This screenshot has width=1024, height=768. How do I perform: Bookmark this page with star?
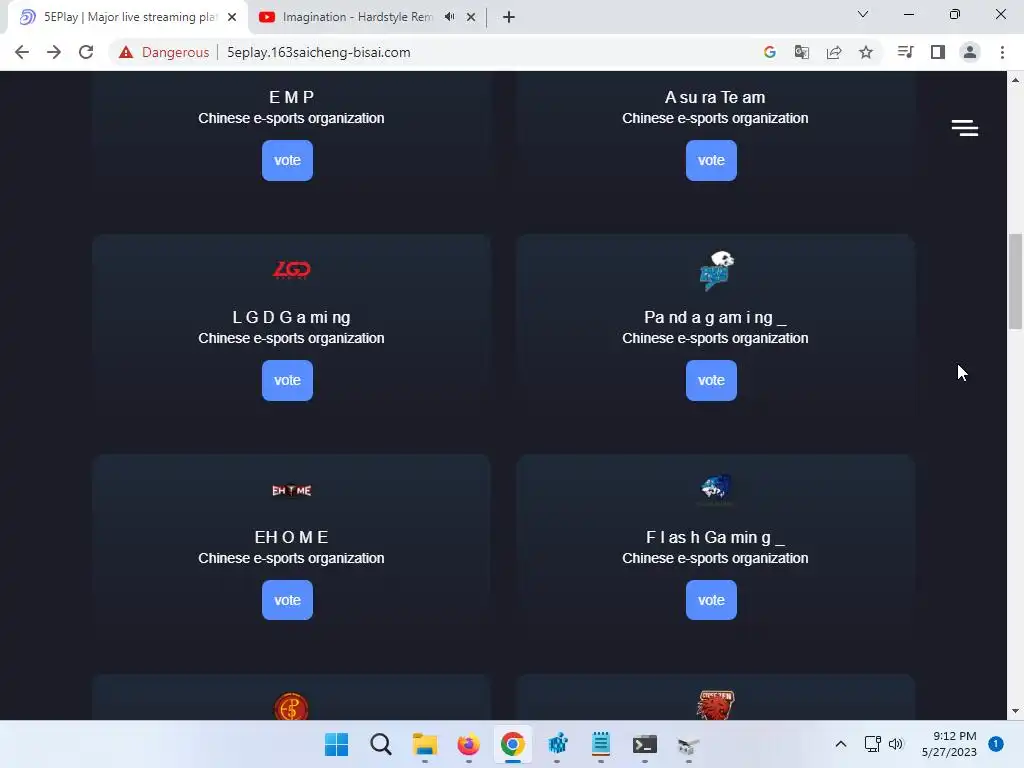click(x=866, y=52)
